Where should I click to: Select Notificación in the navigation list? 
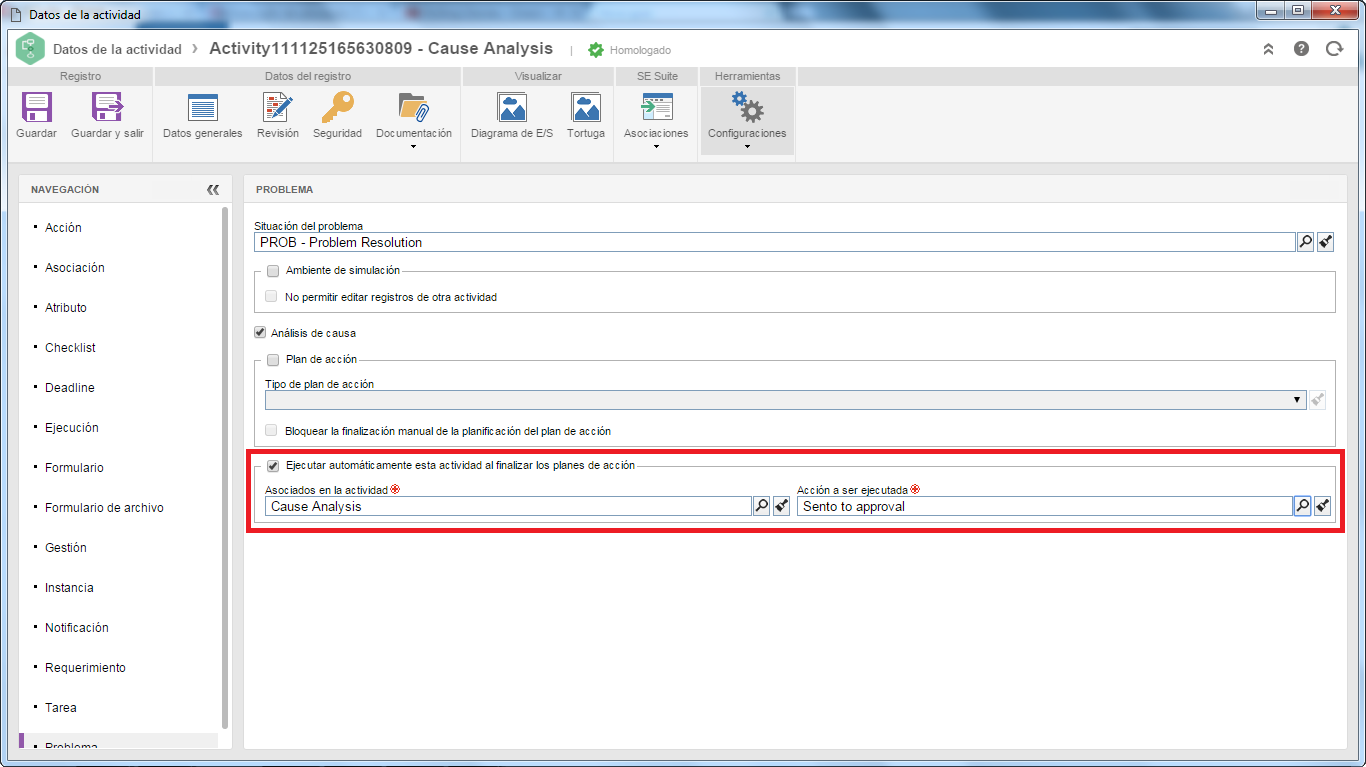pyautogui.click(x=77, y=628)
